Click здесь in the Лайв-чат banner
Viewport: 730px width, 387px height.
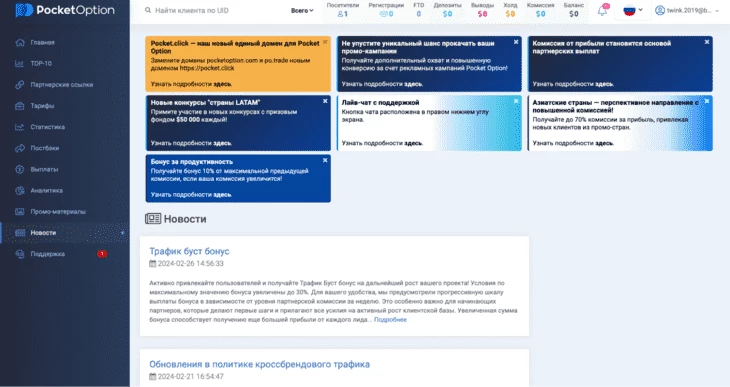413,143
